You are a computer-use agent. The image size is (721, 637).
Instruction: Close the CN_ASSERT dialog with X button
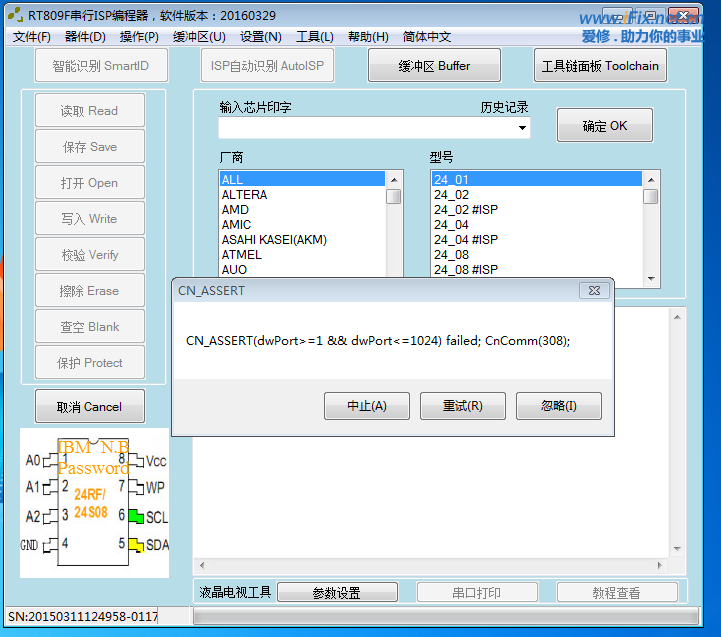594,291
